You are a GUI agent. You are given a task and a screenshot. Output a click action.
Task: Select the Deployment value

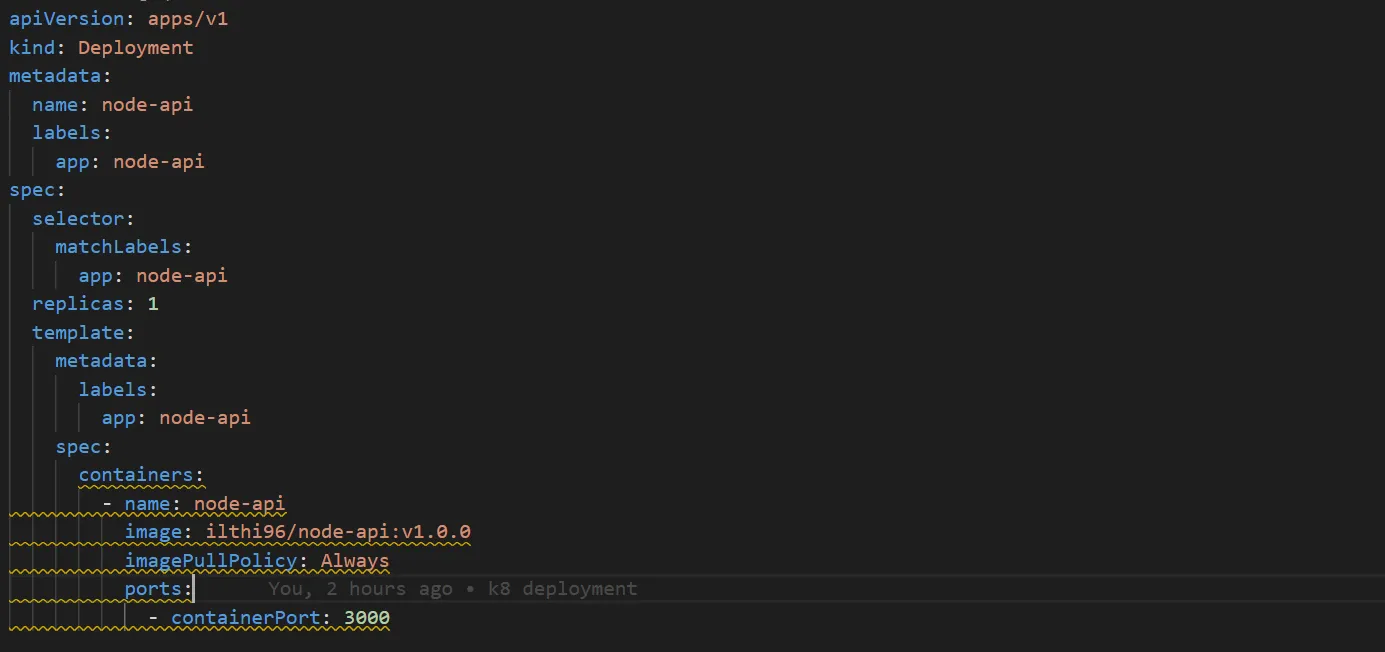(136, 47)
